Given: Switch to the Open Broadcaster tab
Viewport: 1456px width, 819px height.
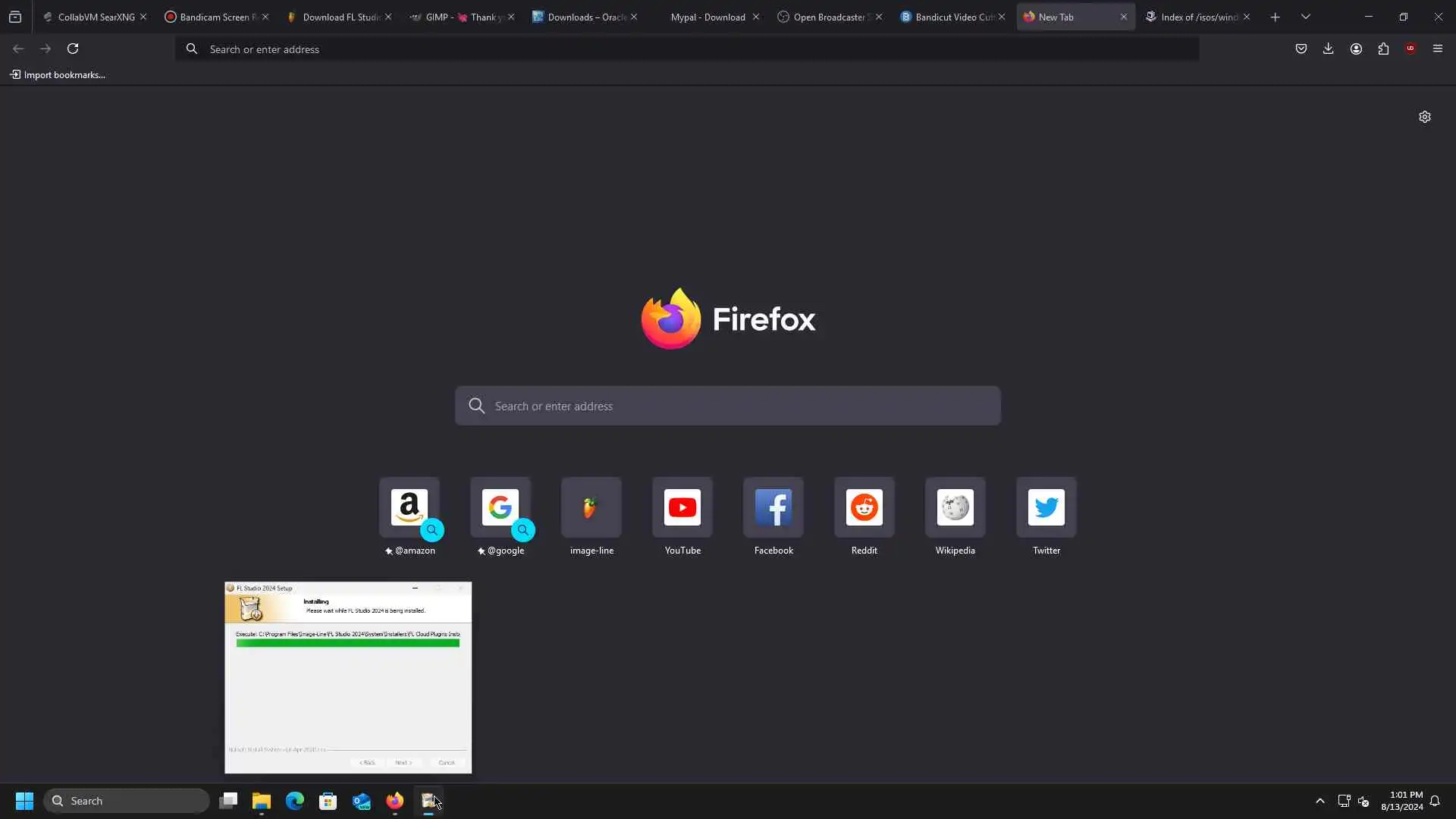Looking at the screenshot, I should (824, 17).
